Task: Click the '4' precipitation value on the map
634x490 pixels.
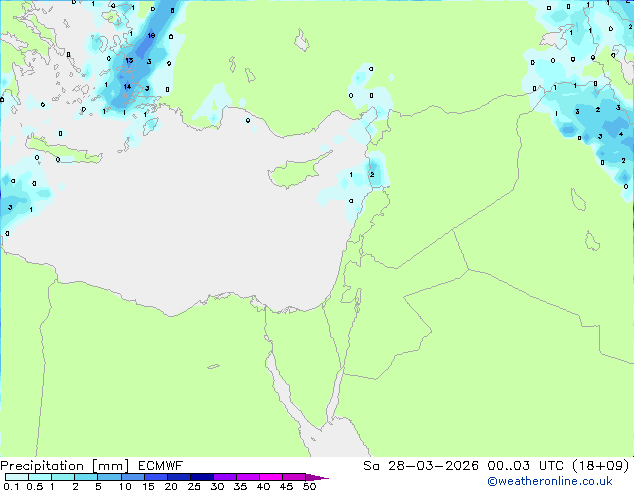Action: point(621,134)
